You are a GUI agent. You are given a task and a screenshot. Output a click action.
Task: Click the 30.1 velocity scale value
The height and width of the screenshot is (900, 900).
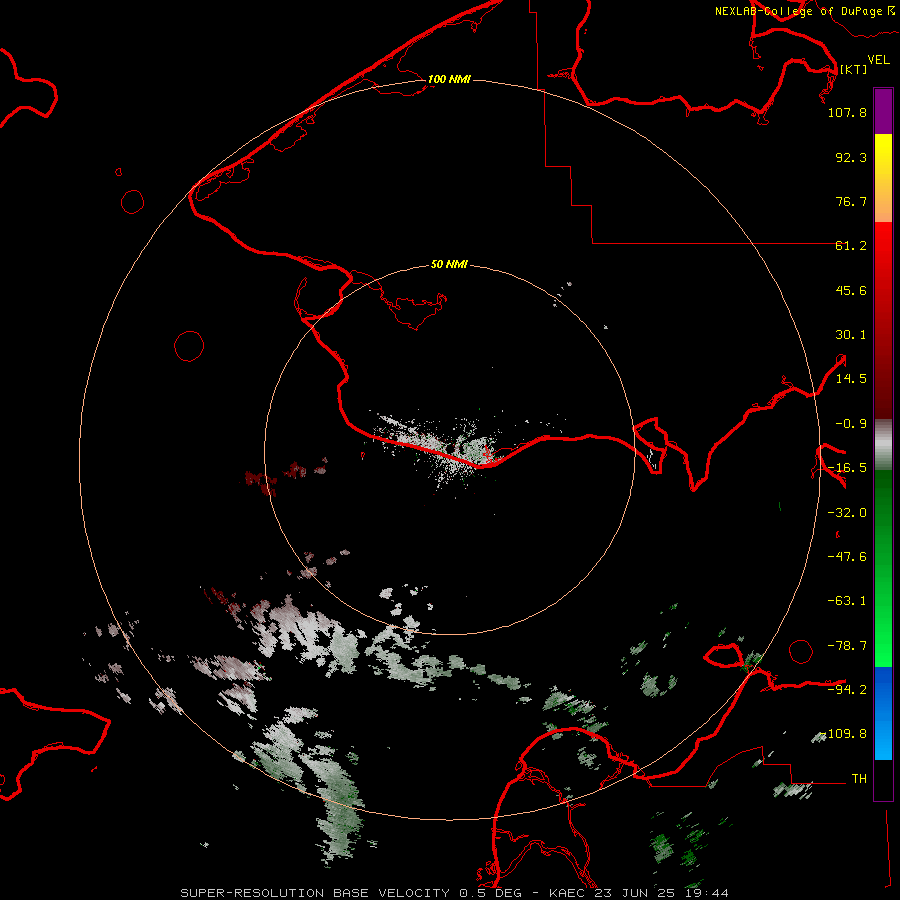coord(851,335)
